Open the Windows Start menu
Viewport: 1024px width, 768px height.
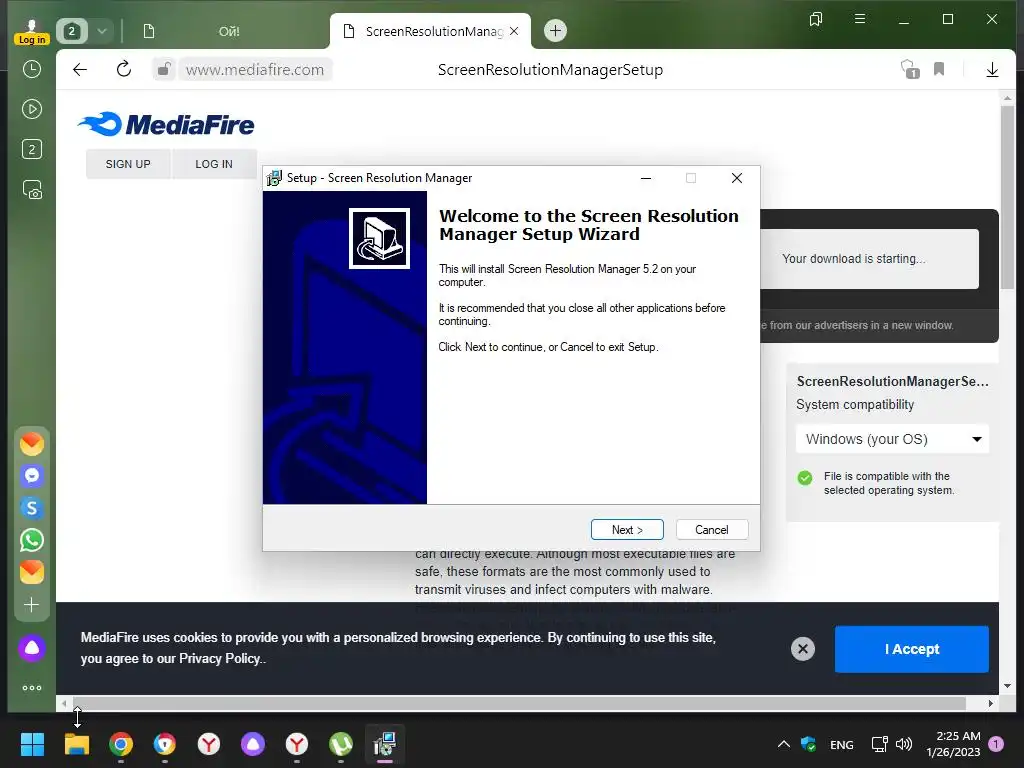32,744
